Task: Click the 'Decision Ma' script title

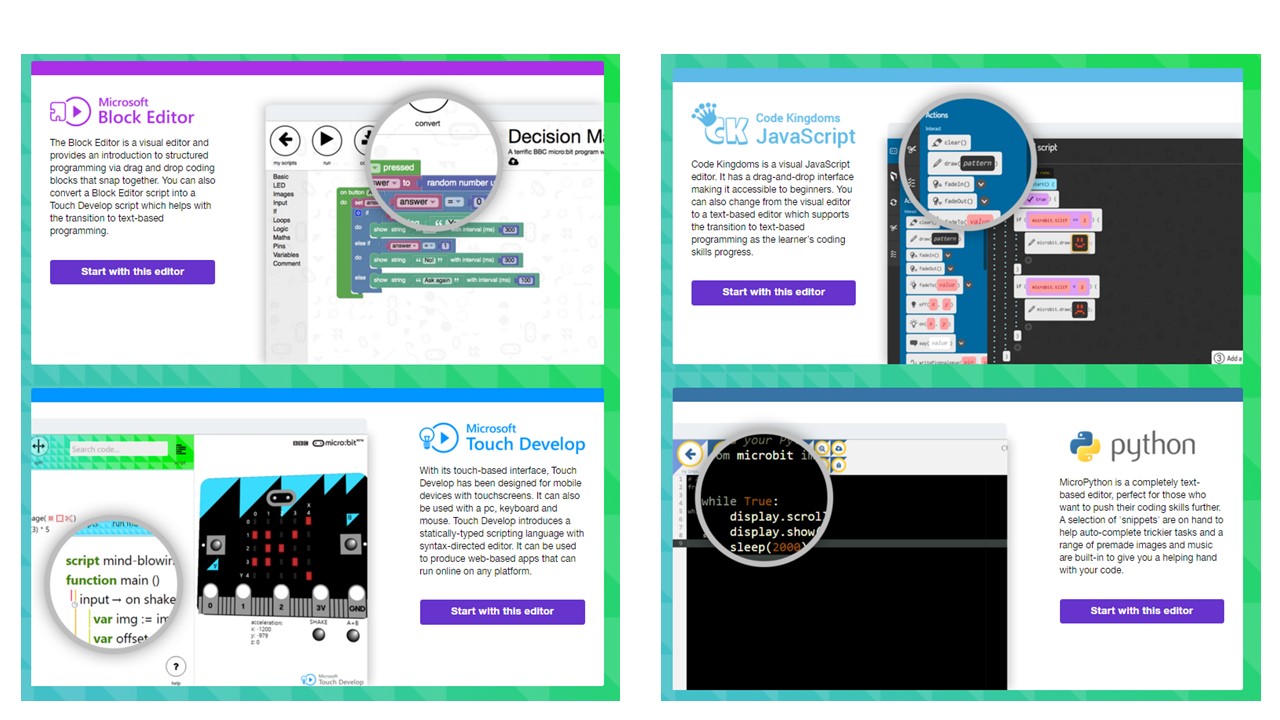Action: 556,137
